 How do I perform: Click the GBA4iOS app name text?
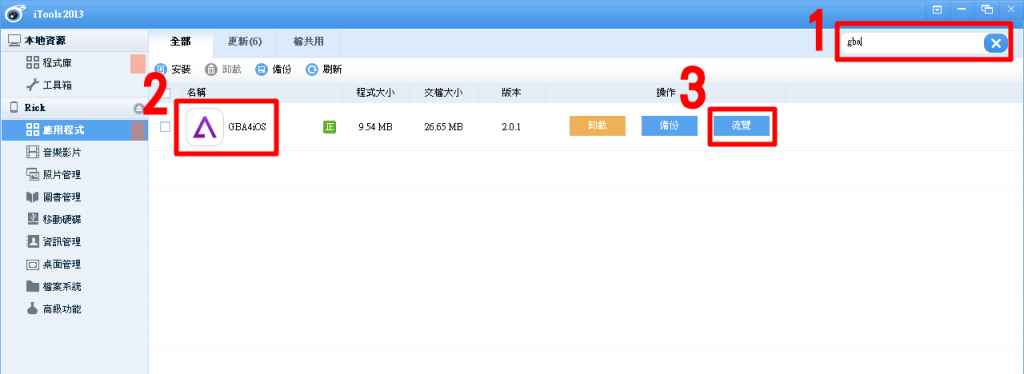point(248,127)
